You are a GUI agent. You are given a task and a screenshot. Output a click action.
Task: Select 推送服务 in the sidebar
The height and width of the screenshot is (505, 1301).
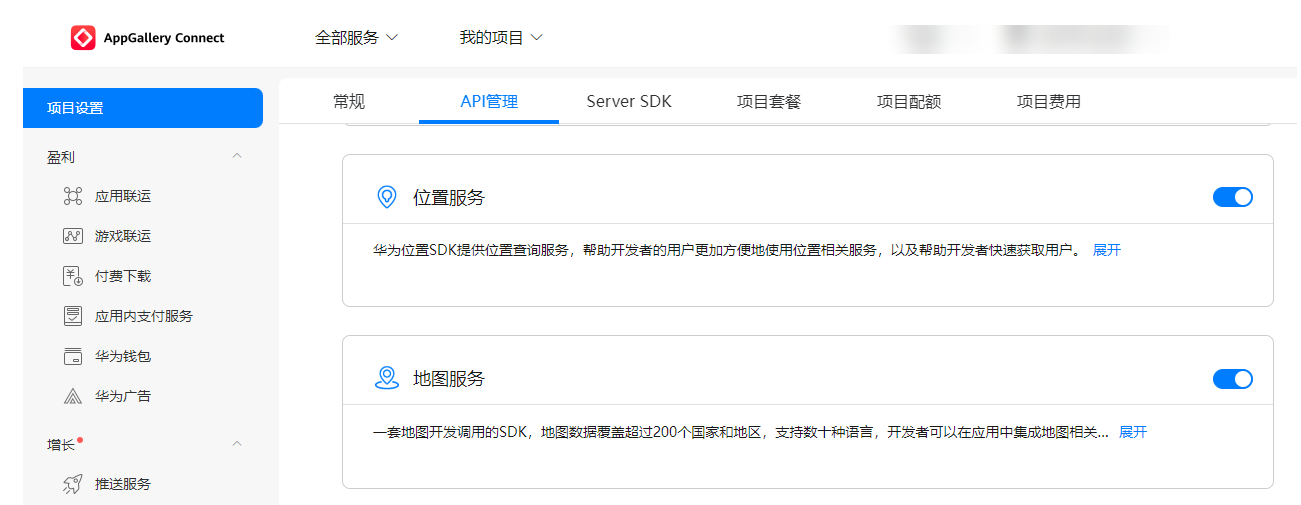123,484
